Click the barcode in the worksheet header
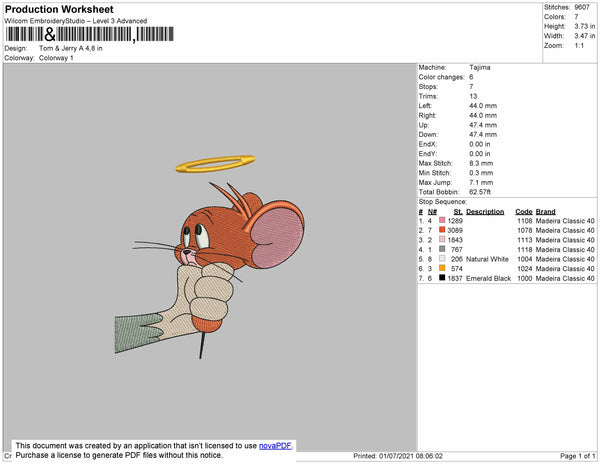The width and height of the screenshot is (600, 464). tap(89, 34)
